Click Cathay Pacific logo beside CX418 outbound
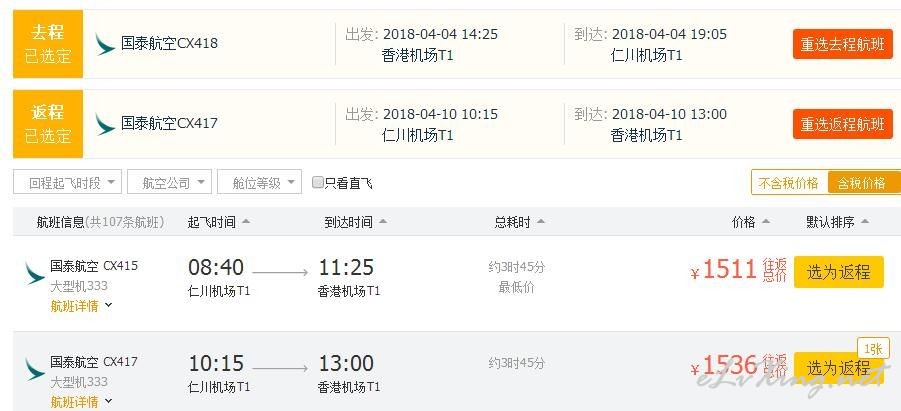The height and width of the screenshot is (411, 901). pos(105,45)
